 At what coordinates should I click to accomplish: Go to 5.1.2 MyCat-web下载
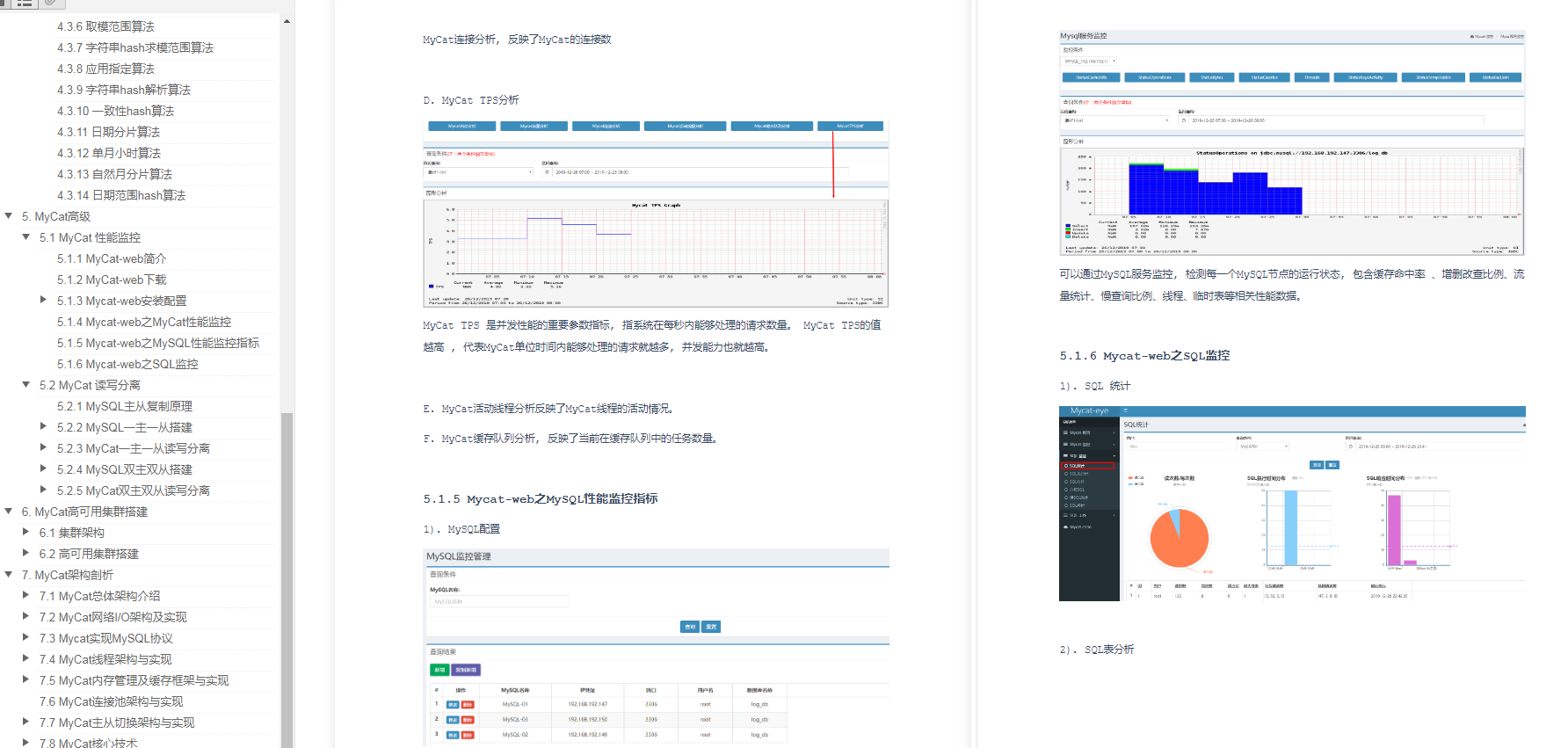click(x=112, y=280)
